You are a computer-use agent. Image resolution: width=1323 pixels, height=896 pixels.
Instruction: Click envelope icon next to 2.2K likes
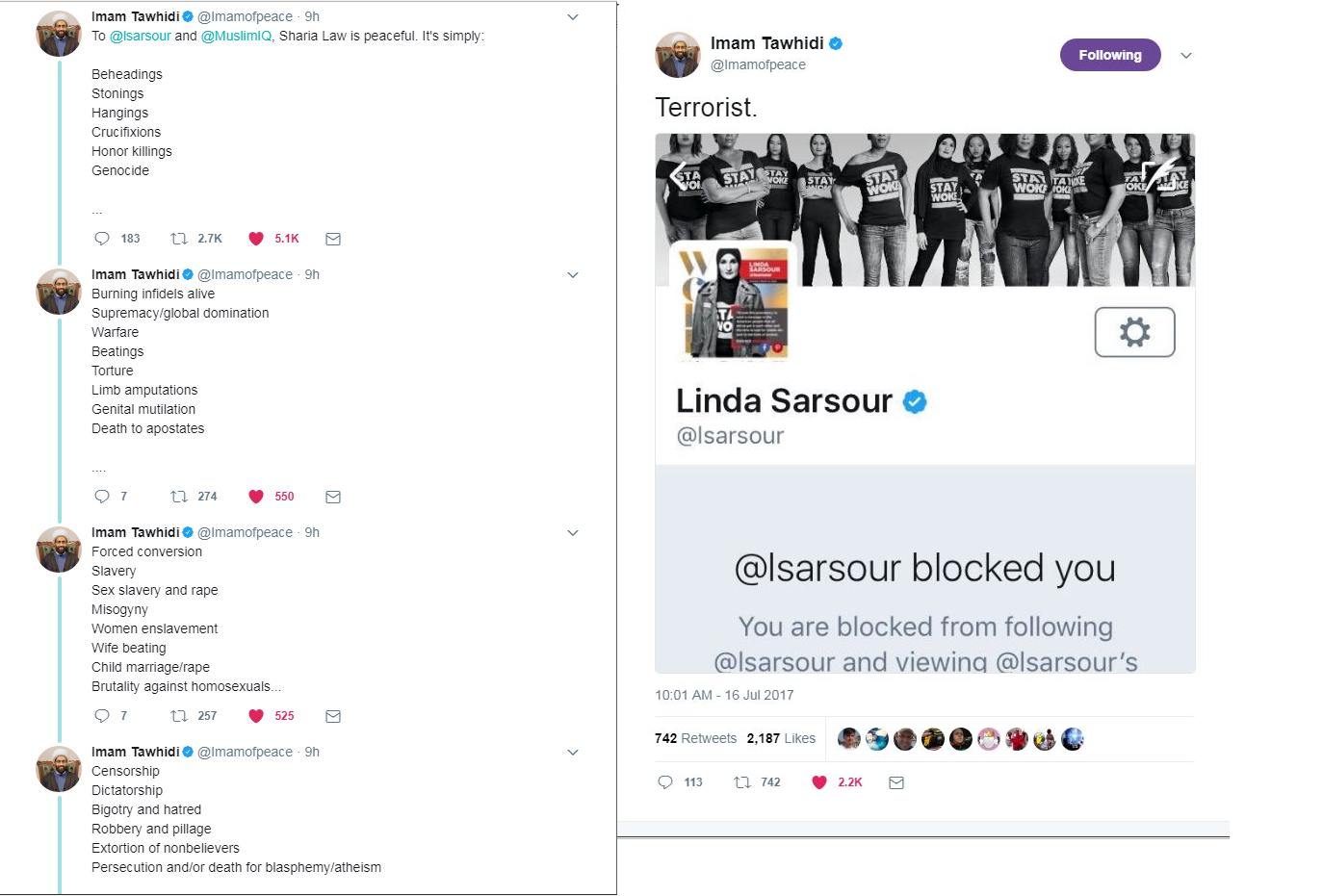pos(896,782)
